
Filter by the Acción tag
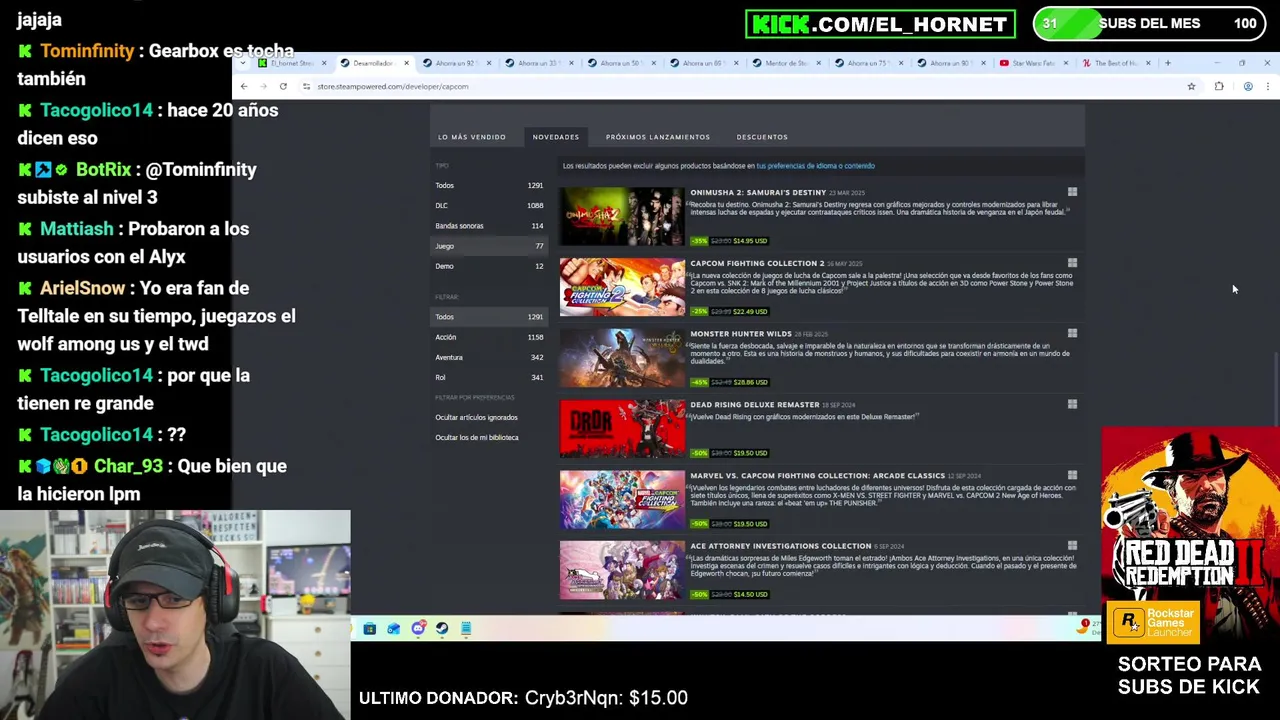(489, 337)
